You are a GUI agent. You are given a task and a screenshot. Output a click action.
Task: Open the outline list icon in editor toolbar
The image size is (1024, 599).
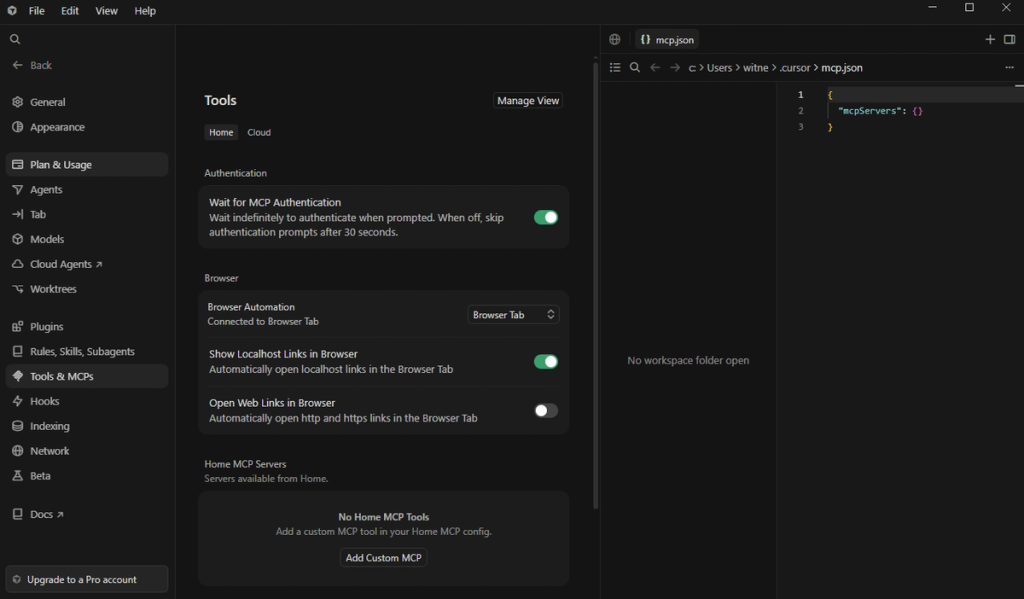click(615, 67)
